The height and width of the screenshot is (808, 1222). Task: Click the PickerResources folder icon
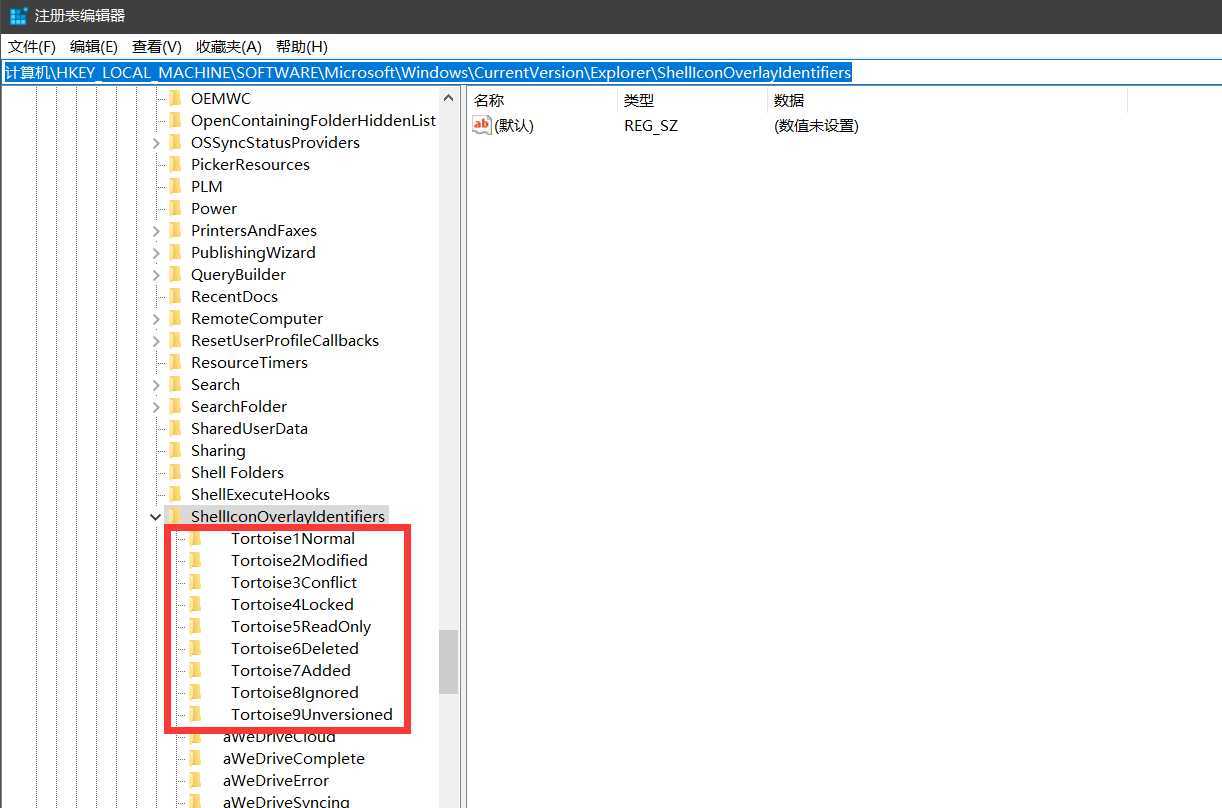[x=175, y=164]
